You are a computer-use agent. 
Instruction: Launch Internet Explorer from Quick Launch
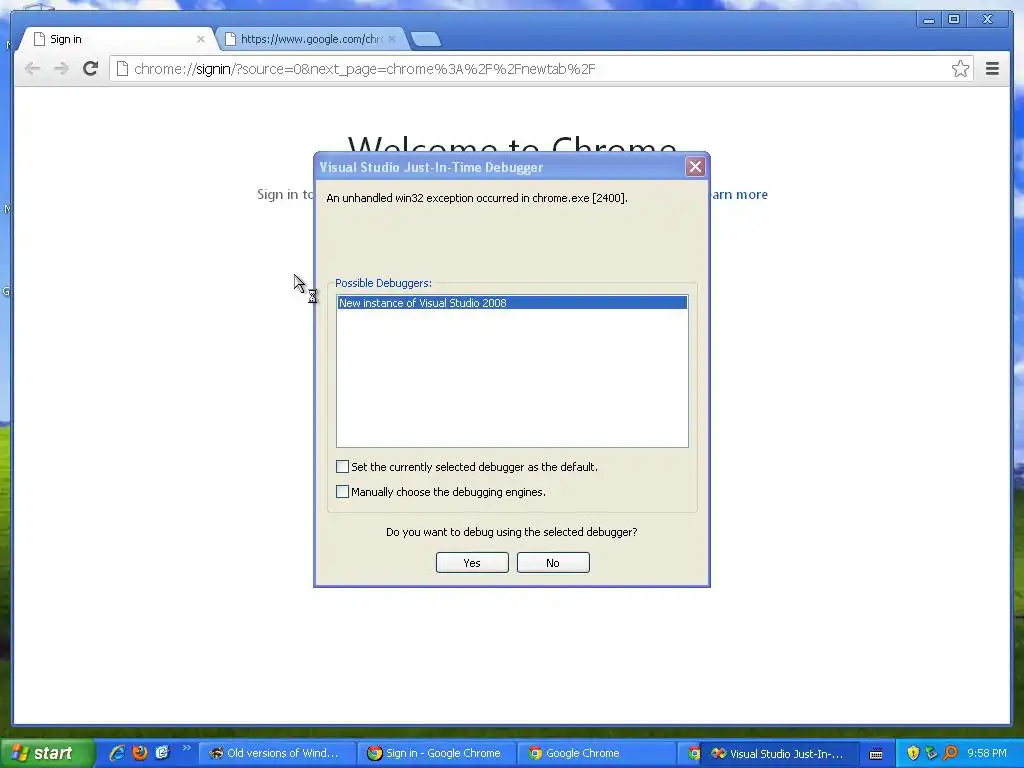point(117,753)
